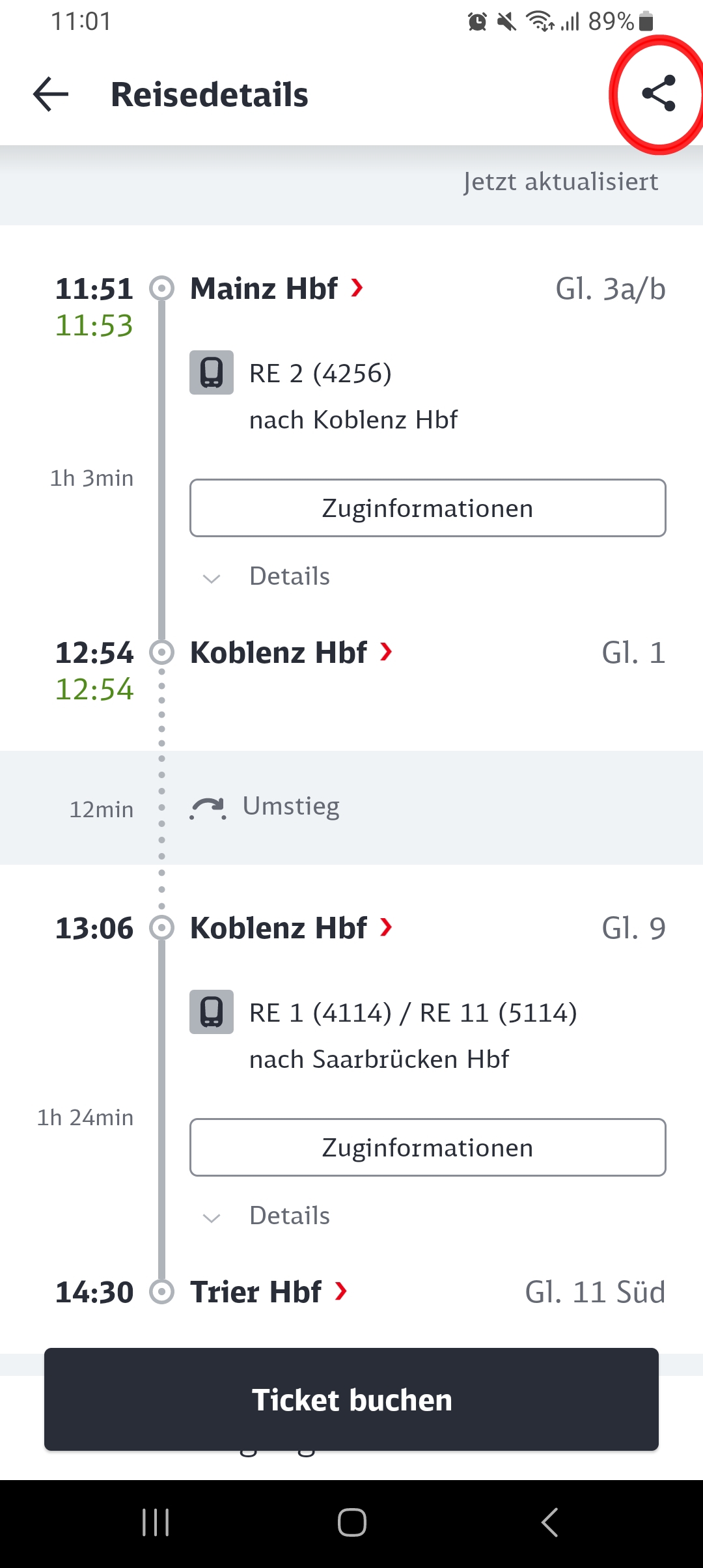Viewport: 703px width, 1568px height.
Task: Tap the red chevron at Koblenz Hbf 13:06
Action: [x=386, y=927]
